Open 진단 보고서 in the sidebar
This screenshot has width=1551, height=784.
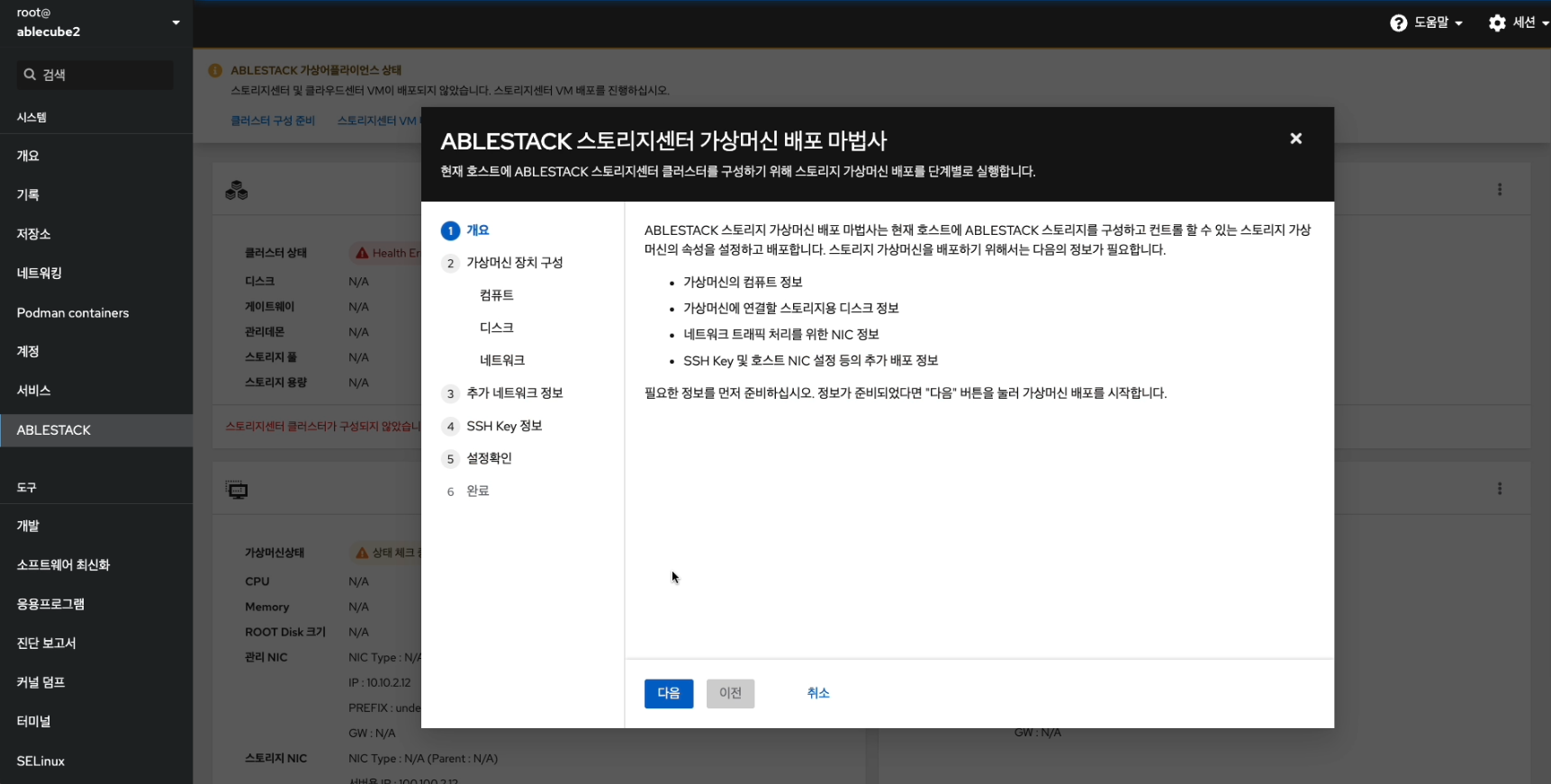[96, 643]
